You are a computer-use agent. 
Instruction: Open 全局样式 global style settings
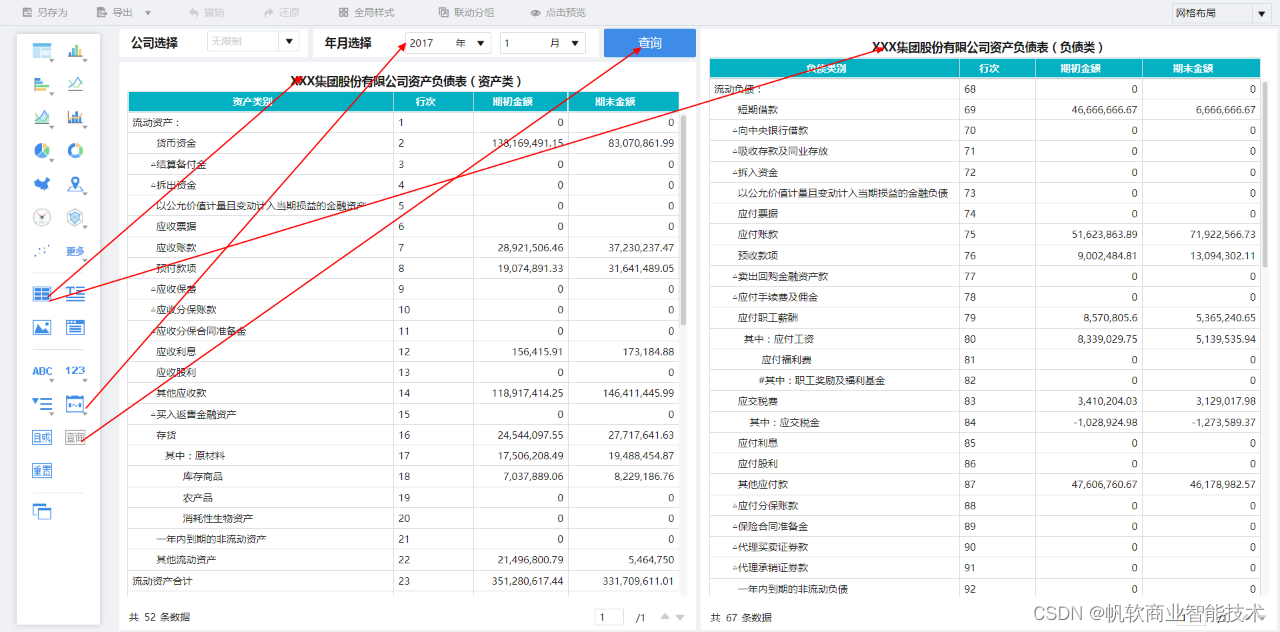366,13
